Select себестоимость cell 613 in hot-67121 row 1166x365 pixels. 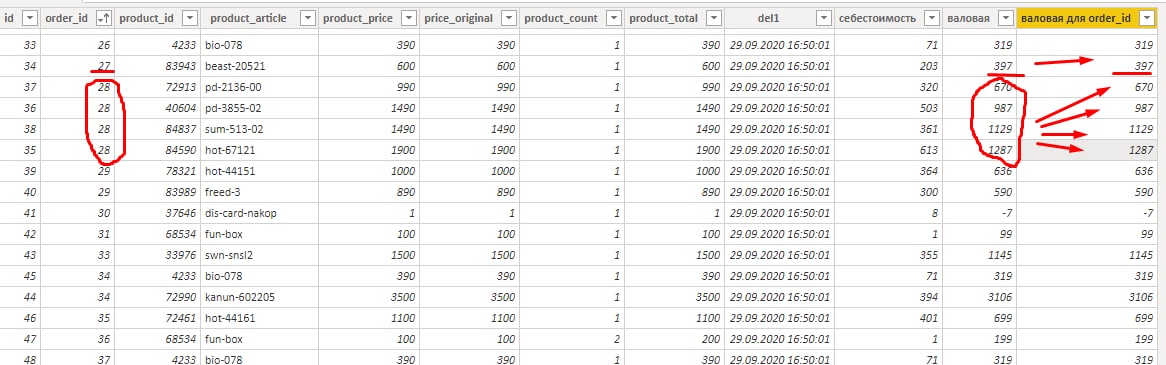[888, 149]
